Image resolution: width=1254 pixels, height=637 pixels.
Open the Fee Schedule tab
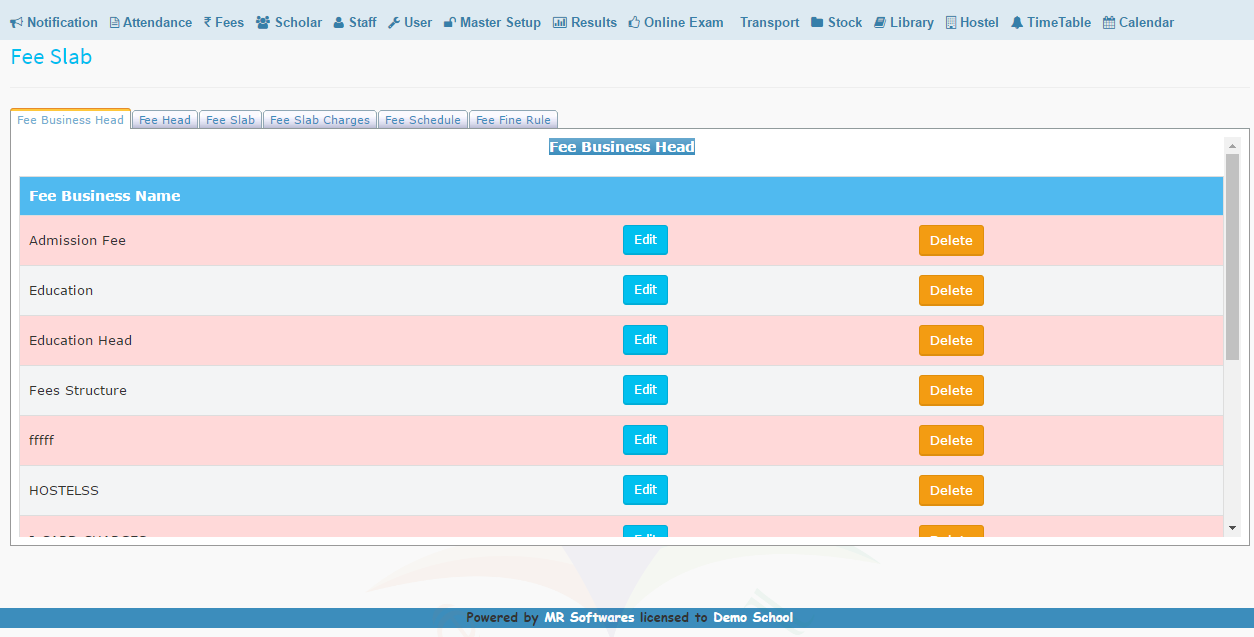click(x=423, y=120)
